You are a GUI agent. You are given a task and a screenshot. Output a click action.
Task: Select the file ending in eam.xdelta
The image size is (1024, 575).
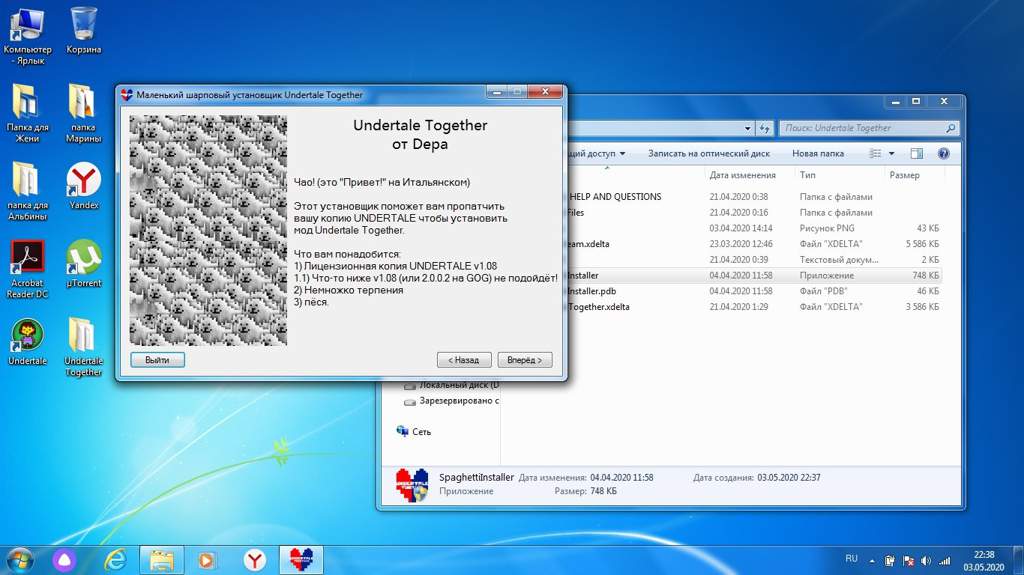754,244
